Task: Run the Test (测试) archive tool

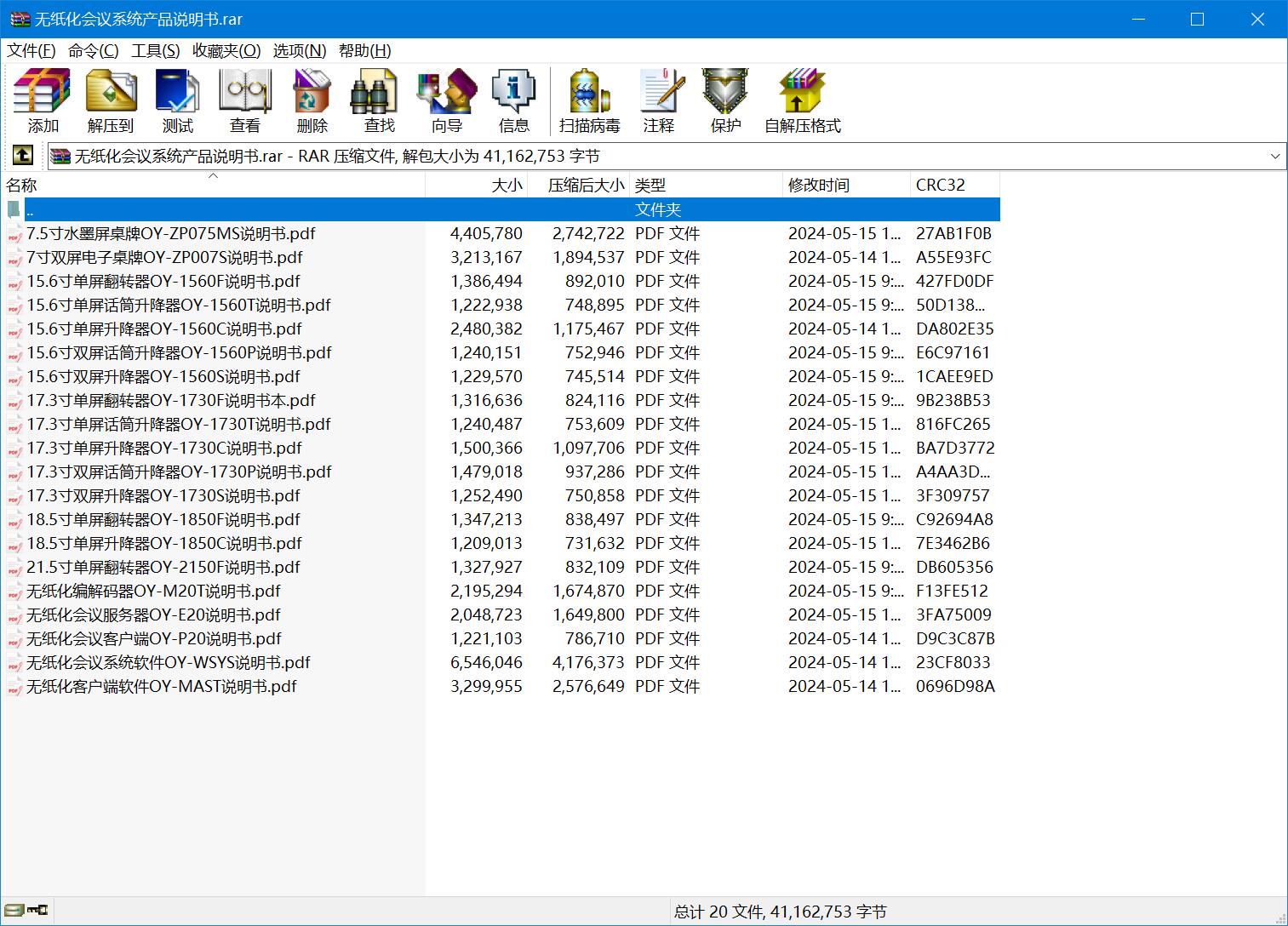Action: pos(178,101)
